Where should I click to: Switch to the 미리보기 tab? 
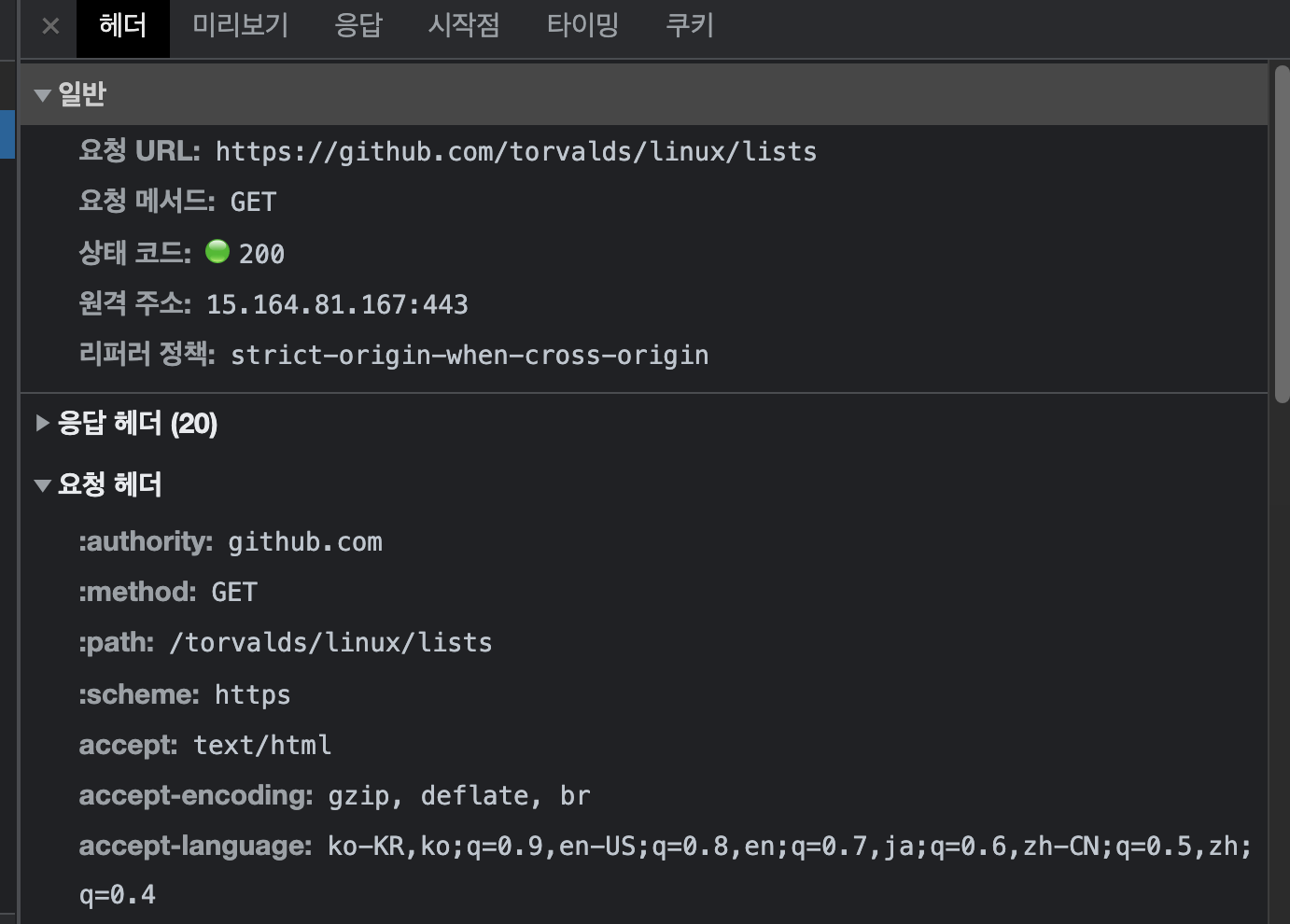[x=241, y=25]
